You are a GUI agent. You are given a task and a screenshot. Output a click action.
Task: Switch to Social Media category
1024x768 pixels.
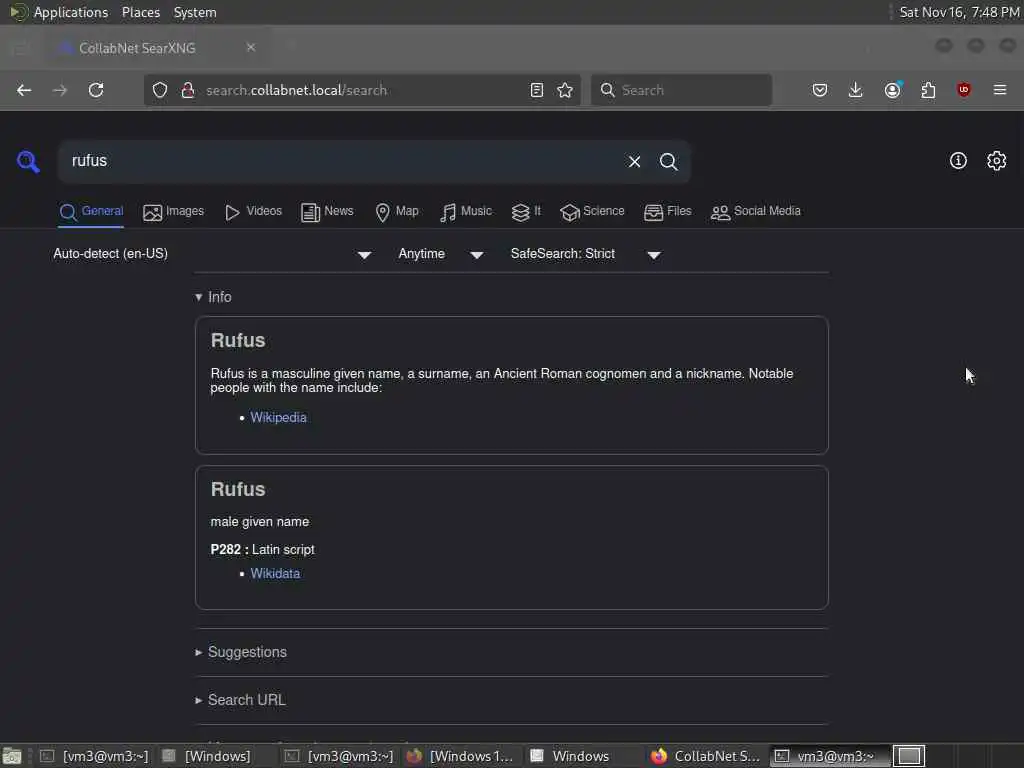(x=756, y=212)
